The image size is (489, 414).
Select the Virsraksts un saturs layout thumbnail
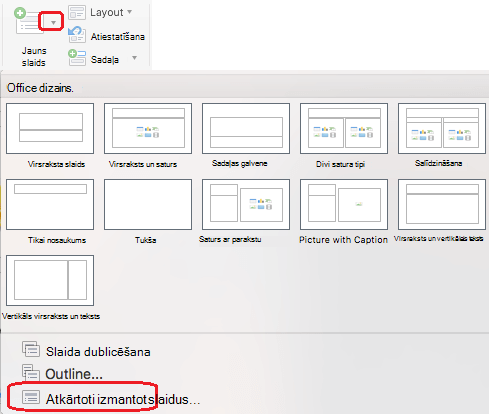coord(148,128)
